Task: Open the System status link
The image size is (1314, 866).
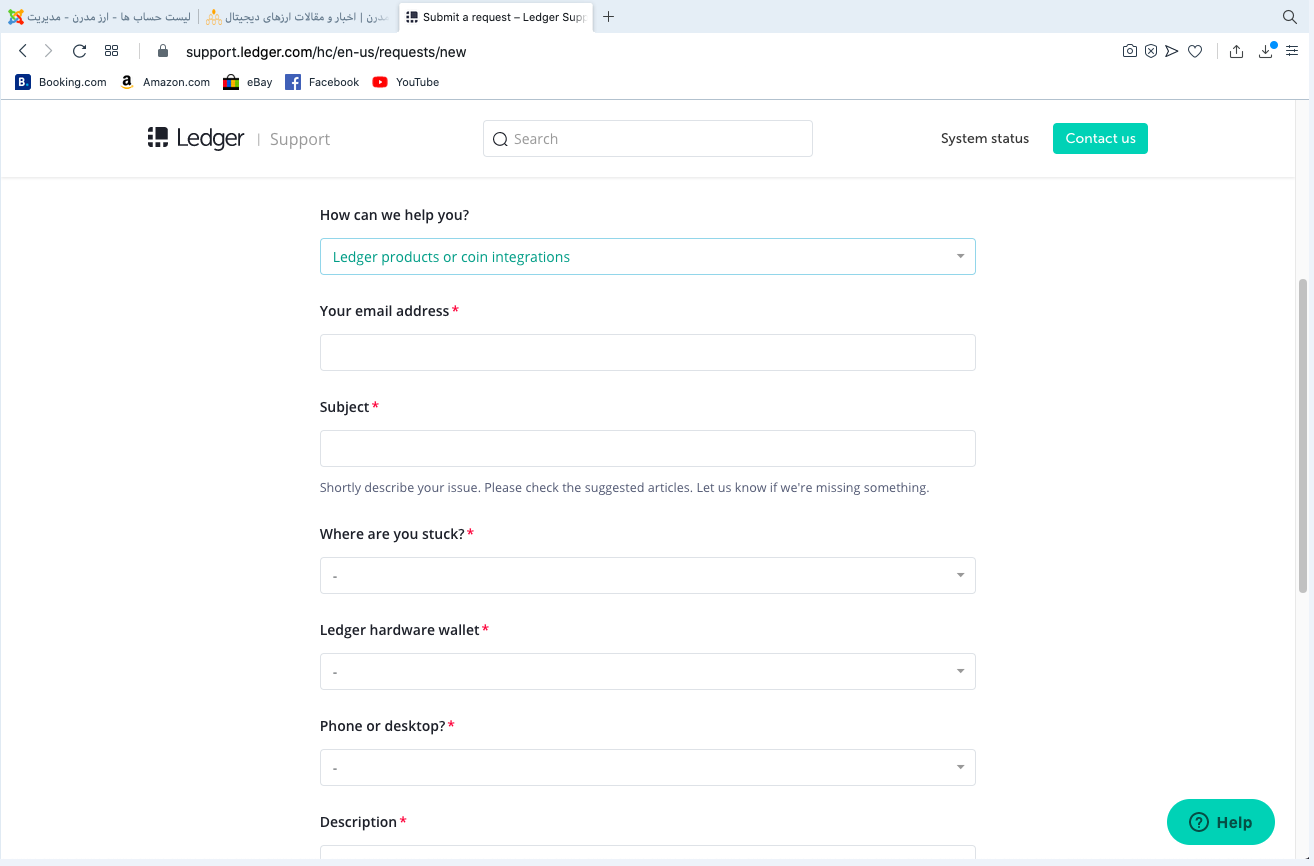Action: 984,139
